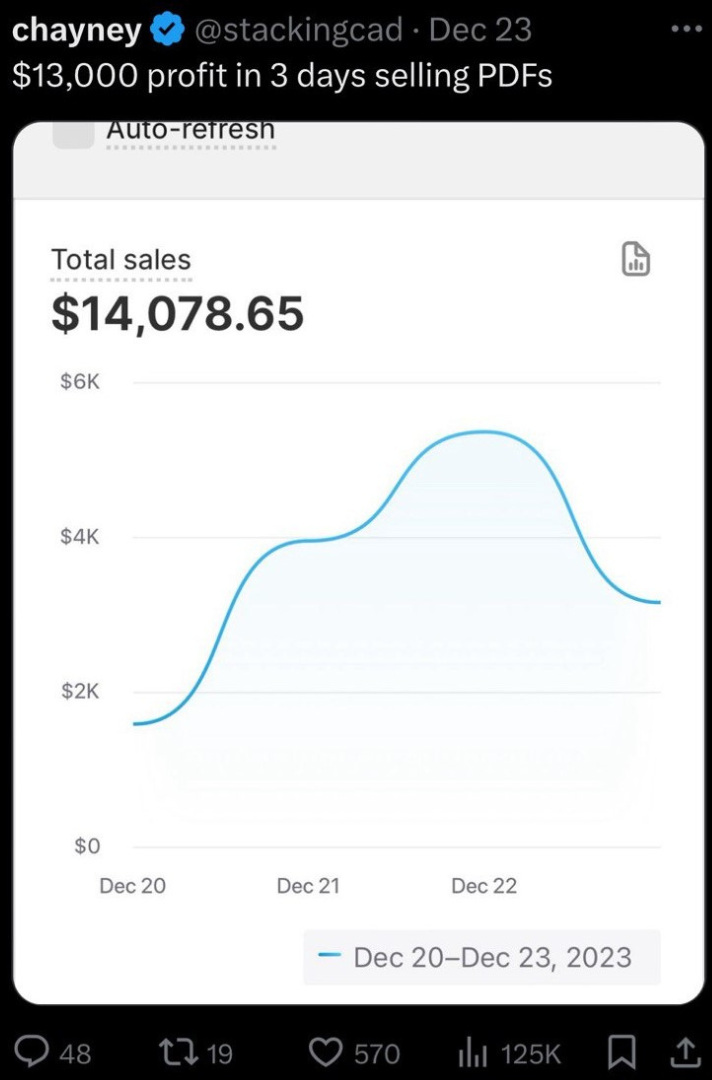The image size is (712, 1080).
Task: Like the tweet with the heart icon
Action: click(326, 1052)
